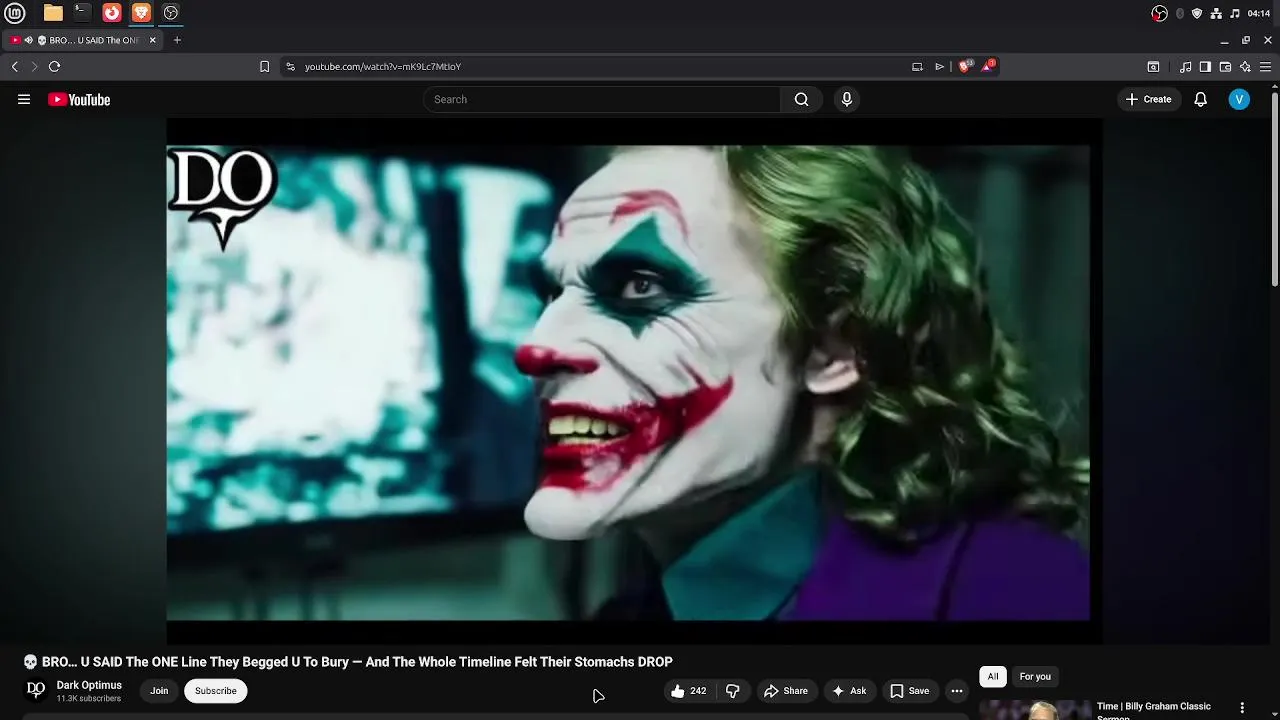Subscribe to Dark Optimus
Screen dimensions: 1280x720
(x=216, y=690)
